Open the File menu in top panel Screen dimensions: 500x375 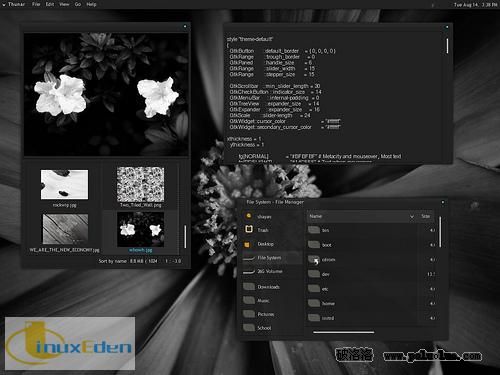pyautogui.click(x=36, y=4)
